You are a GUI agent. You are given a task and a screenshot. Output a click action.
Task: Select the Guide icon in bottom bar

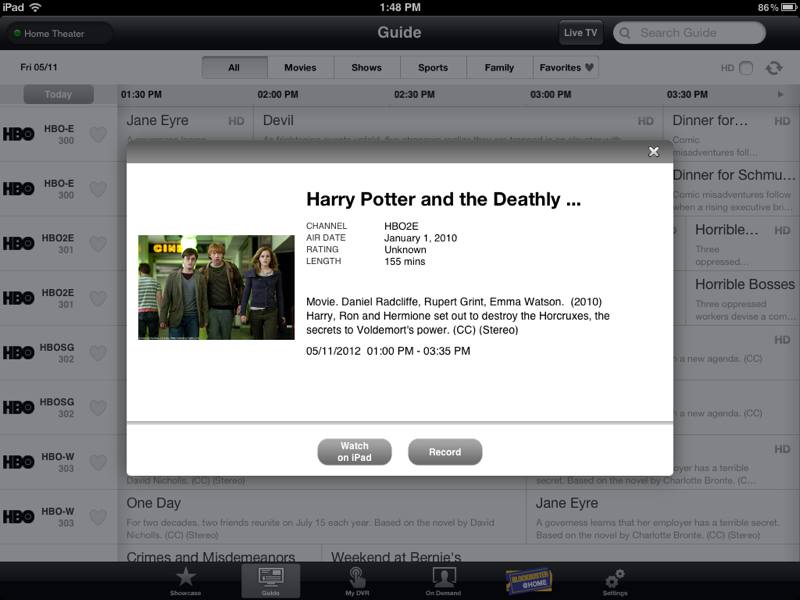click(270, 580)
